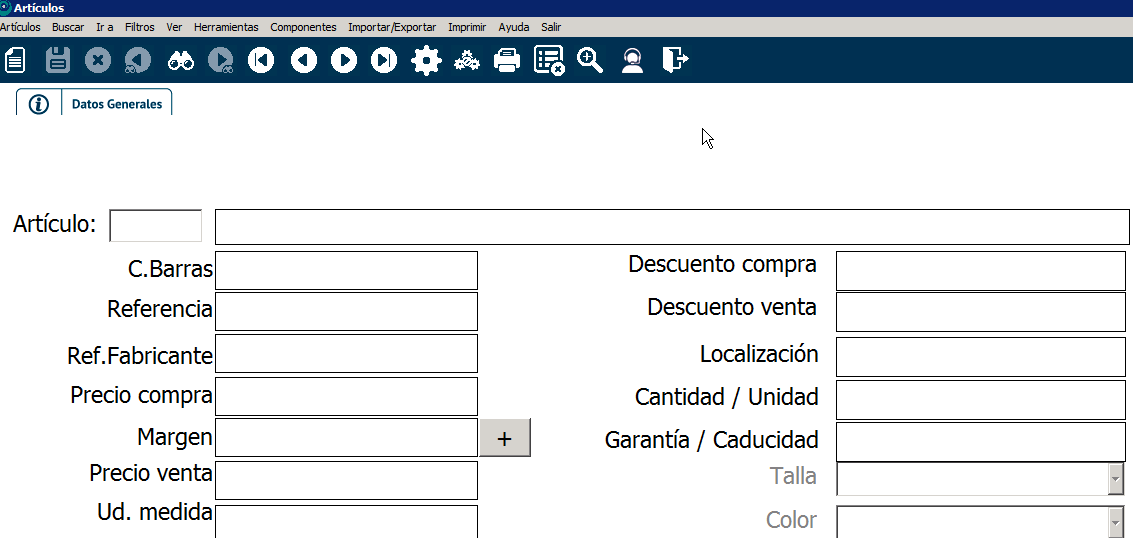Click the info tab icon
1133x538 pixels.
click(x=39, y=104)
